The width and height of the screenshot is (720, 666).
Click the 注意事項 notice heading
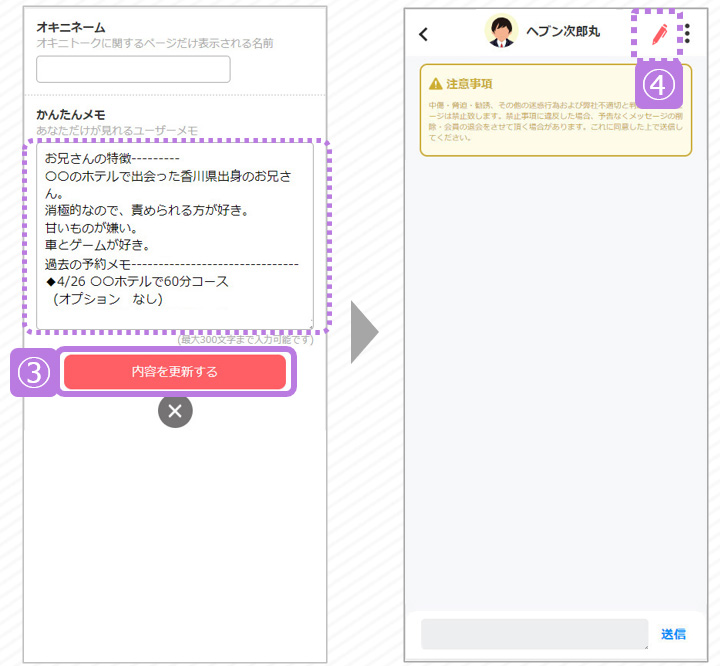coord(469,84)
